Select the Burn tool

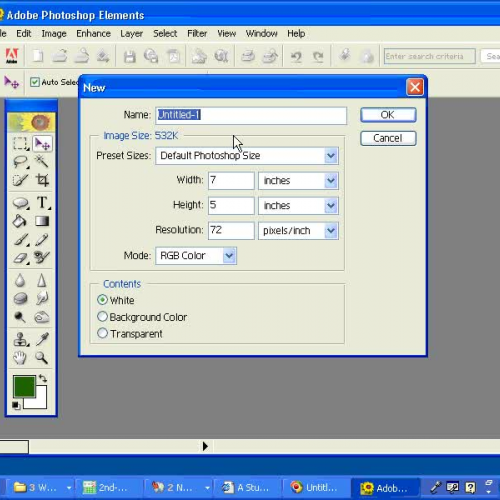(42, 317)
